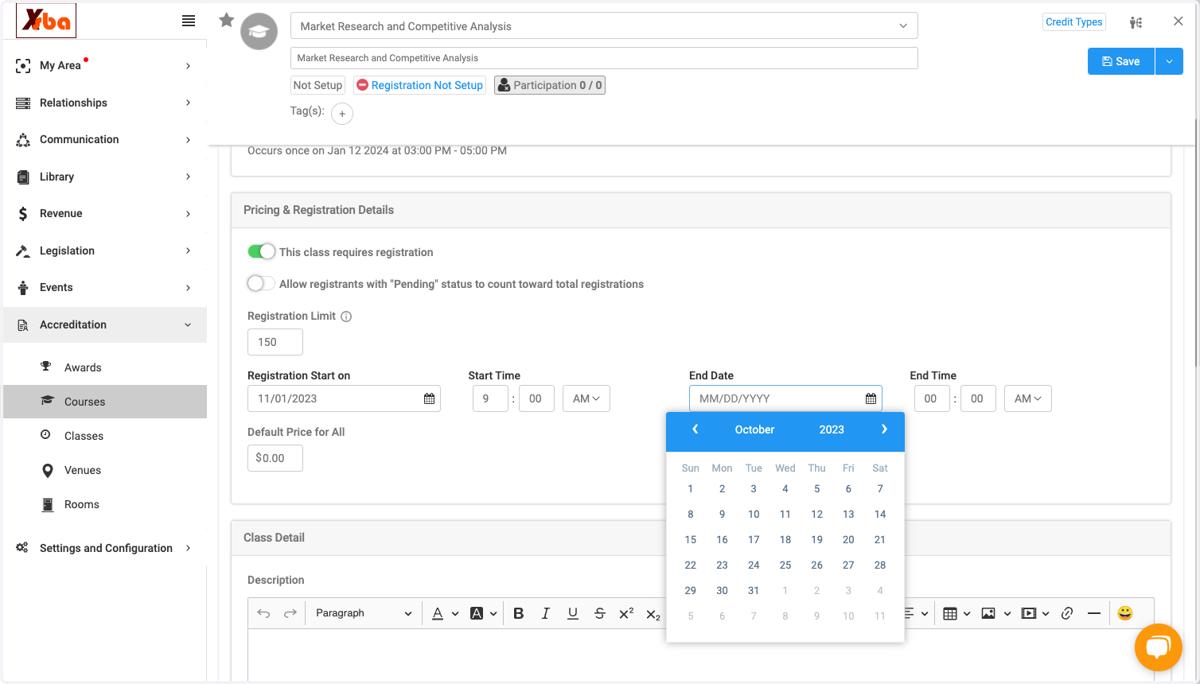Open the Events menu
The height and width of the screenshot is (684, 1200).
point(104,288)
